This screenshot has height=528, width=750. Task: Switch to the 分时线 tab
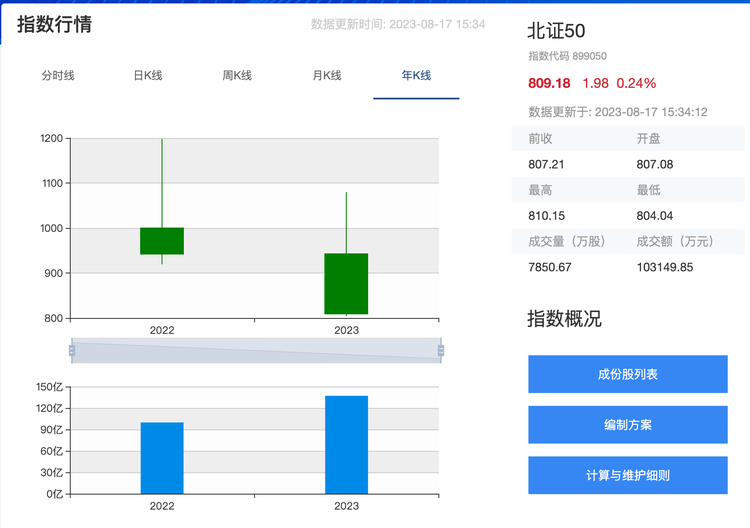coord(58,76)
